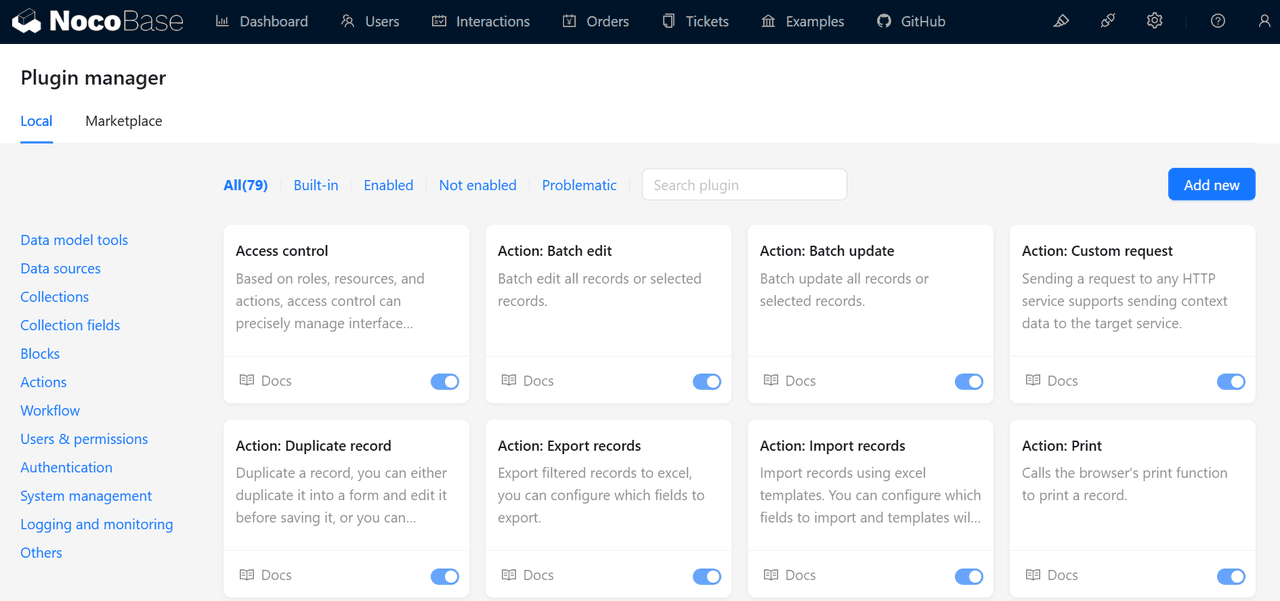Select Workflow category

(50, 410)
